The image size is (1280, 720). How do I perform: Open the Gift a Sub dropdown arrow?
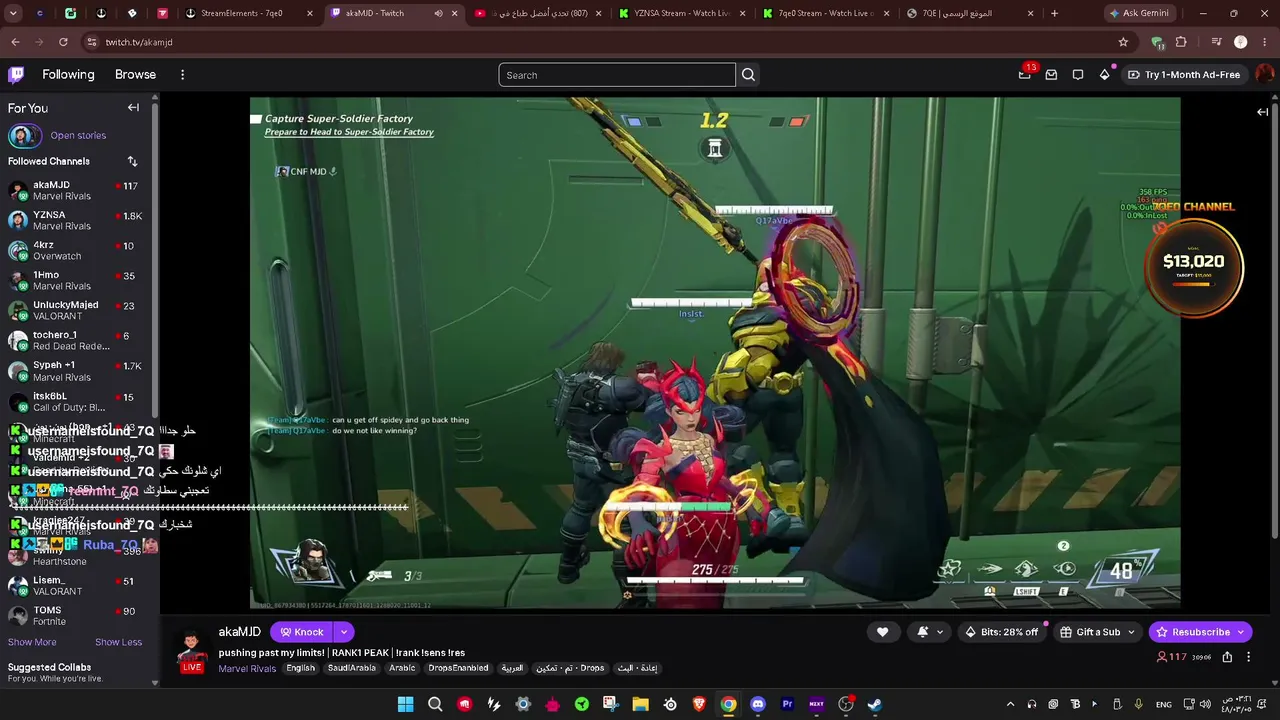tap(1132, 632)
